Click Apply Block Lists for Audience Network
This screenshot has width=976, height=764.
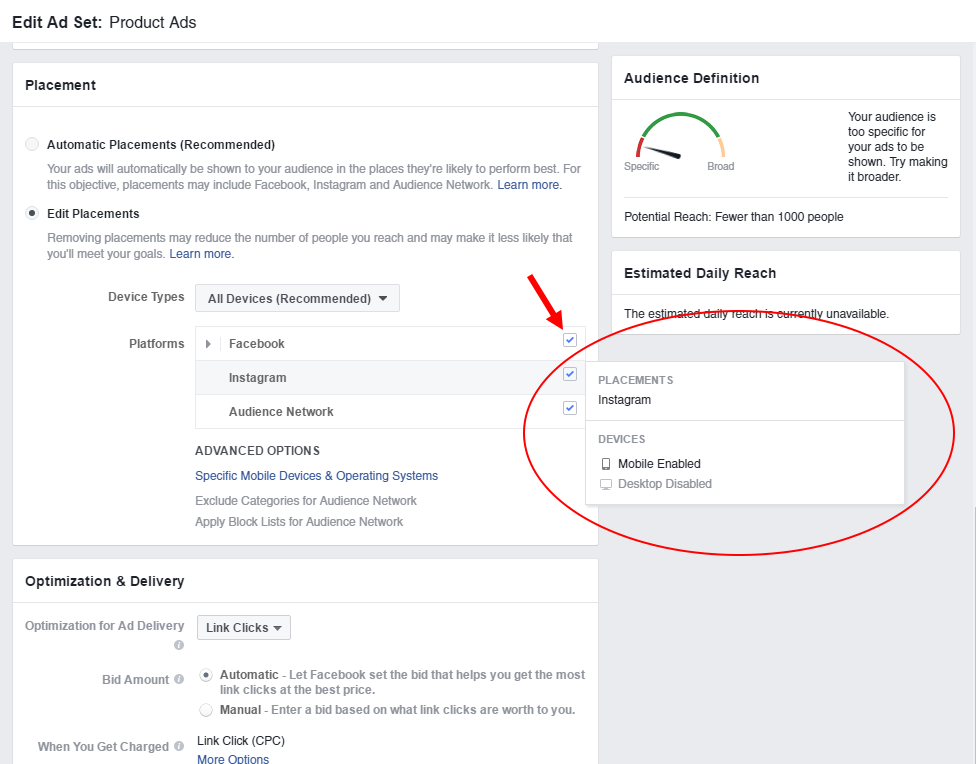tap(299, 522)
